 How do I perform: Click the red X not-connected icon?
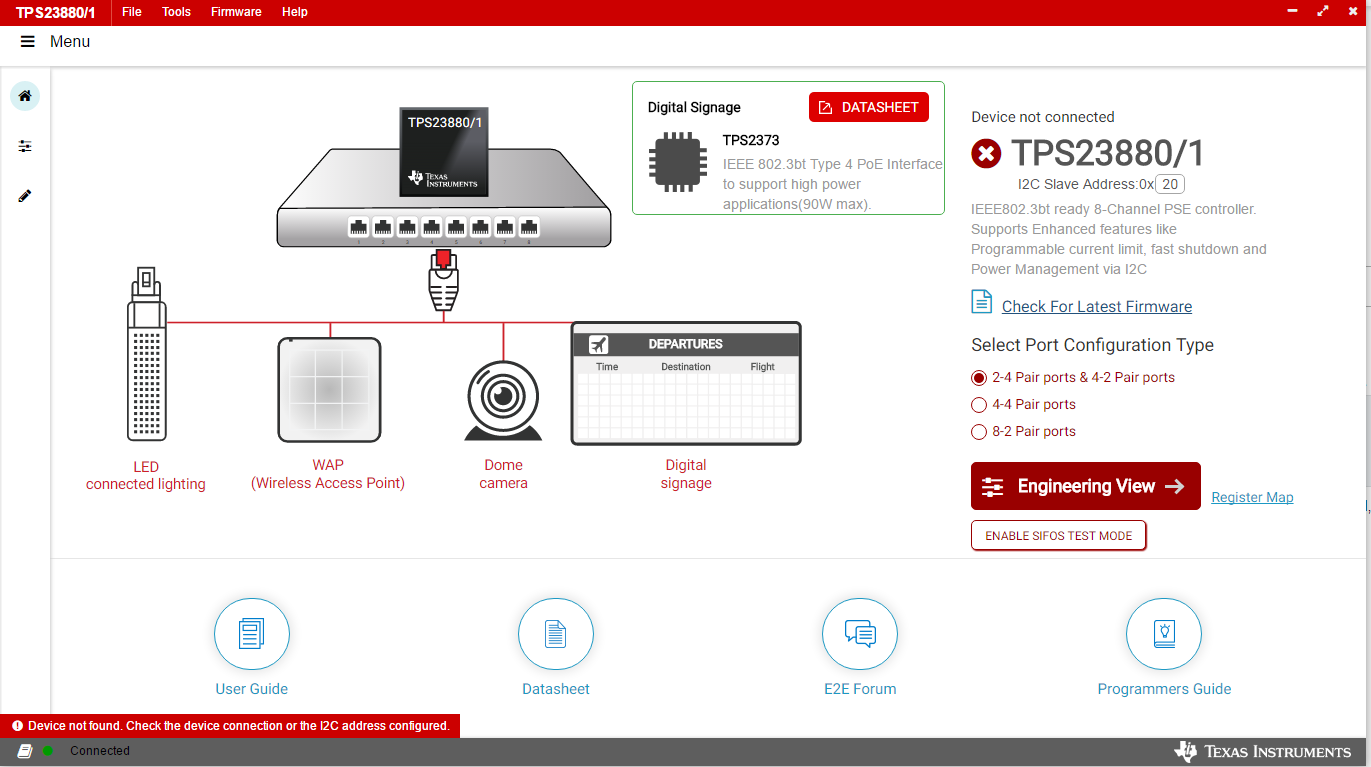click(x=986, y=154)
